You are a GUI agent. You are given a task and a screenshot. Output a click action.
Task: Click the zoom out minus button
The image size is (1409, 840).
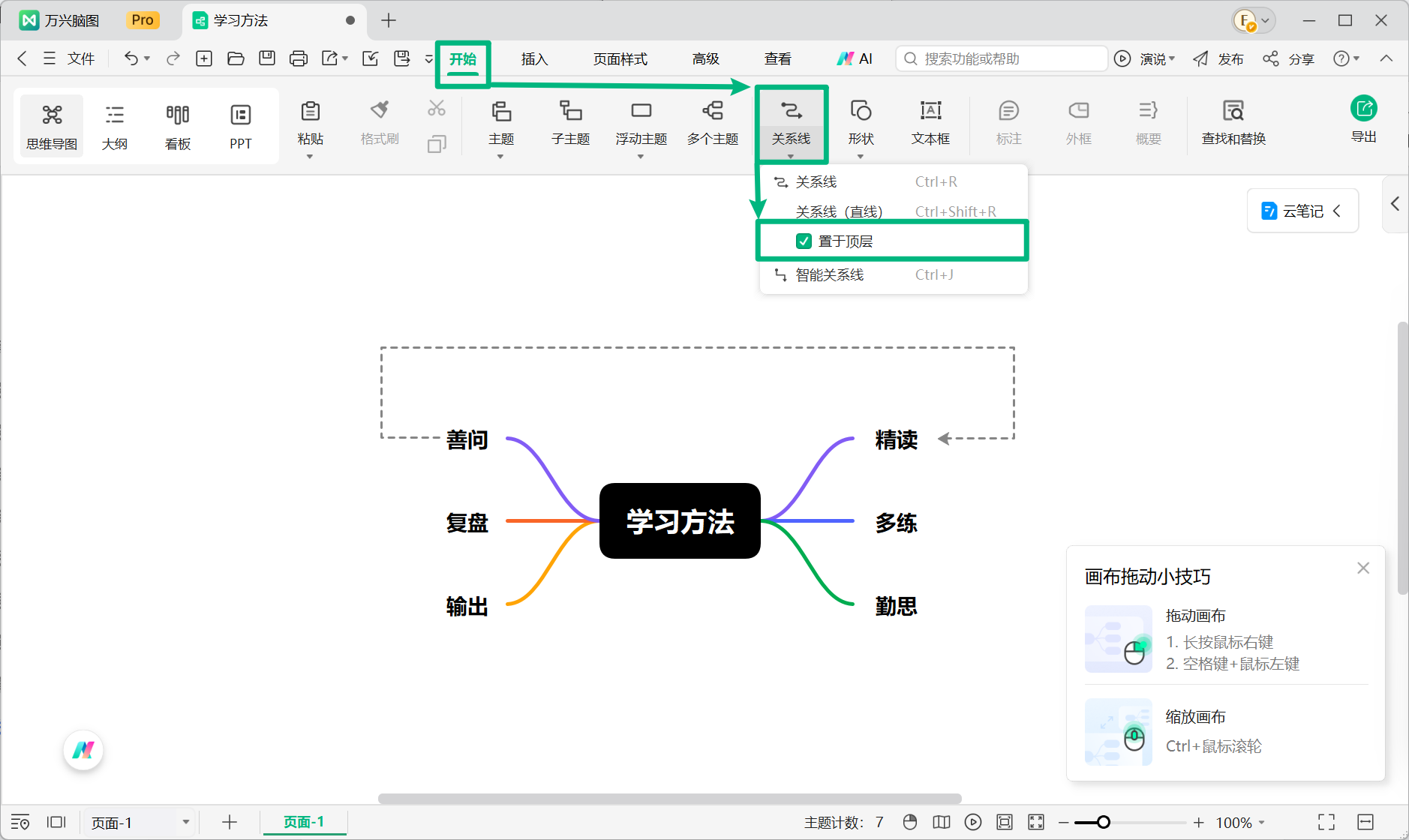[x=1063, y=822]
